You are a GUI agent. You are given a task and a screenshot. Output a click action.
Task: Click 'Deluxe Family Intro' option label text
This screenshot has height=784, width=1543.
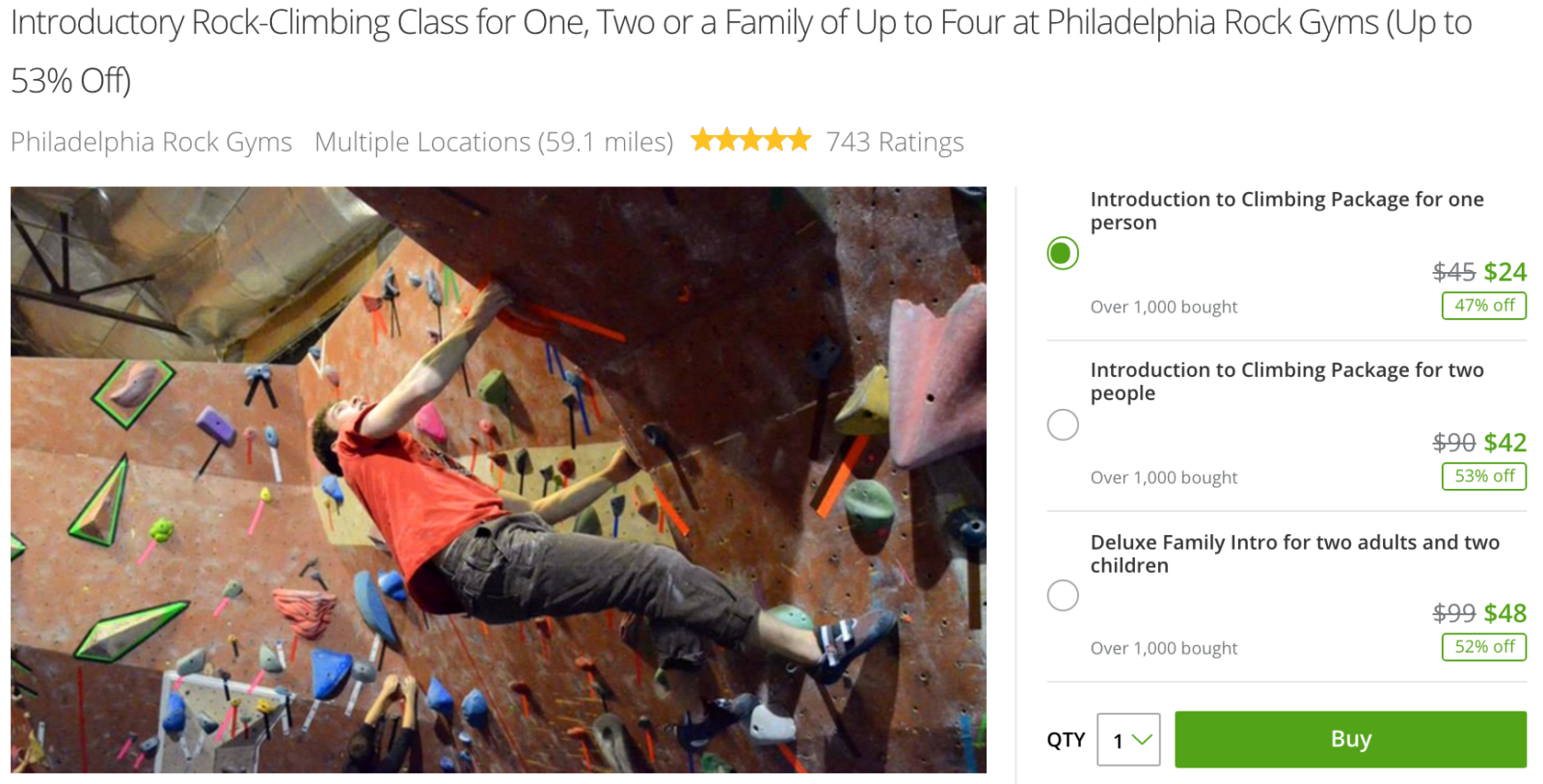[1293, 554]
